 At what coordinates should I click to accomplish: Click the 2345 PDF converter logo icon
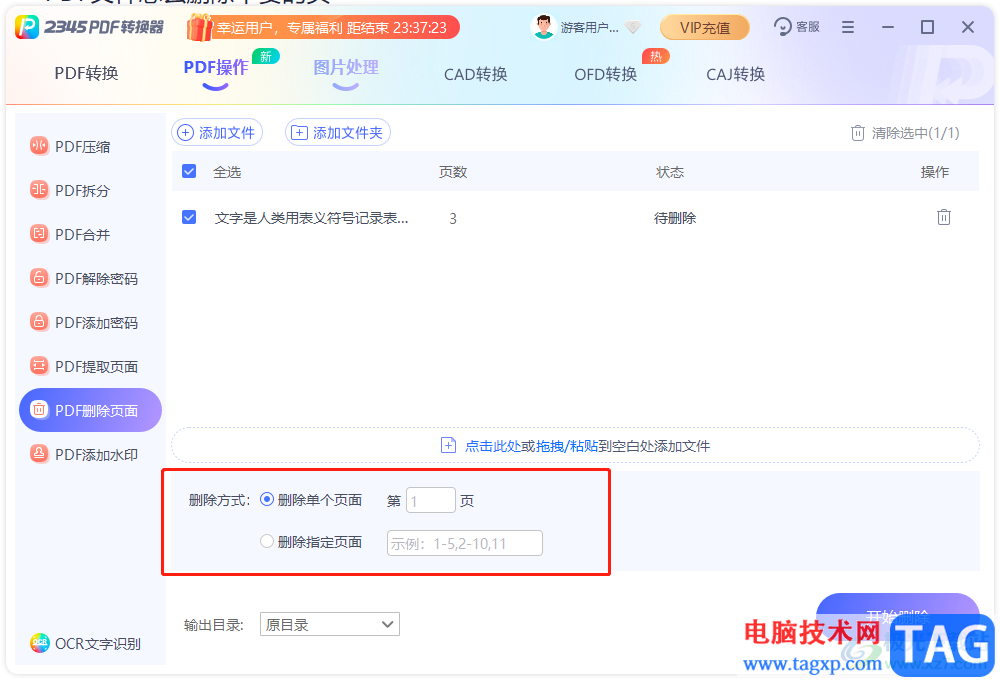27,27
